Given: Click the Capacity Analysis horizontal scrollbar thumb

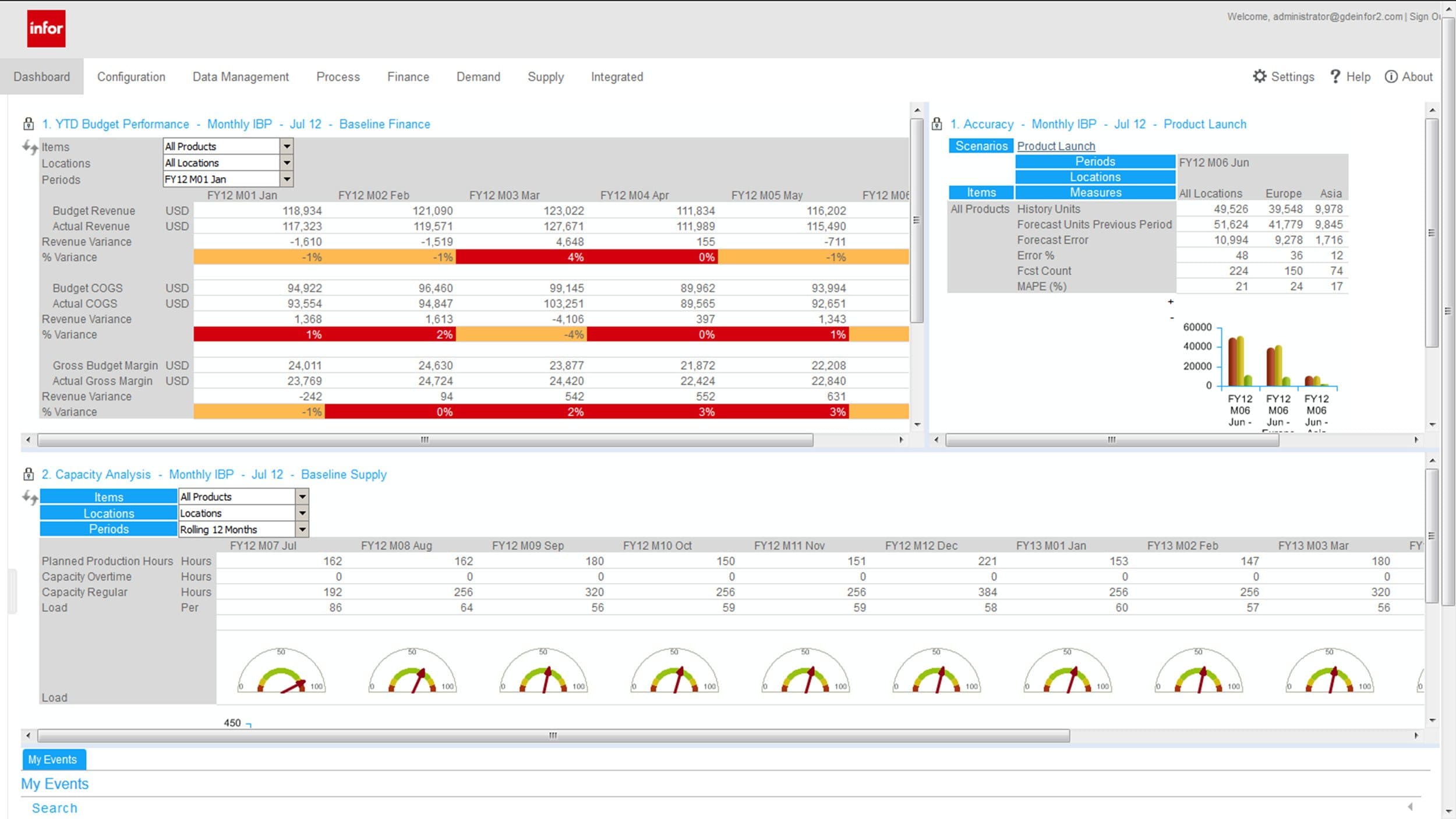Looking at the screenshot, I should [x=553, y=735].
